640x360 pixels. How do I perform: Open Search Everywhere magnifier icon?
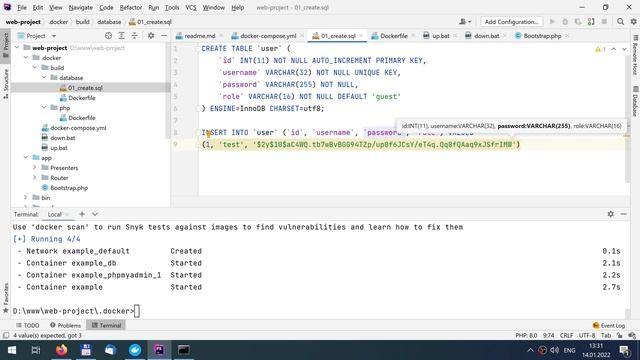click(620, 22)
